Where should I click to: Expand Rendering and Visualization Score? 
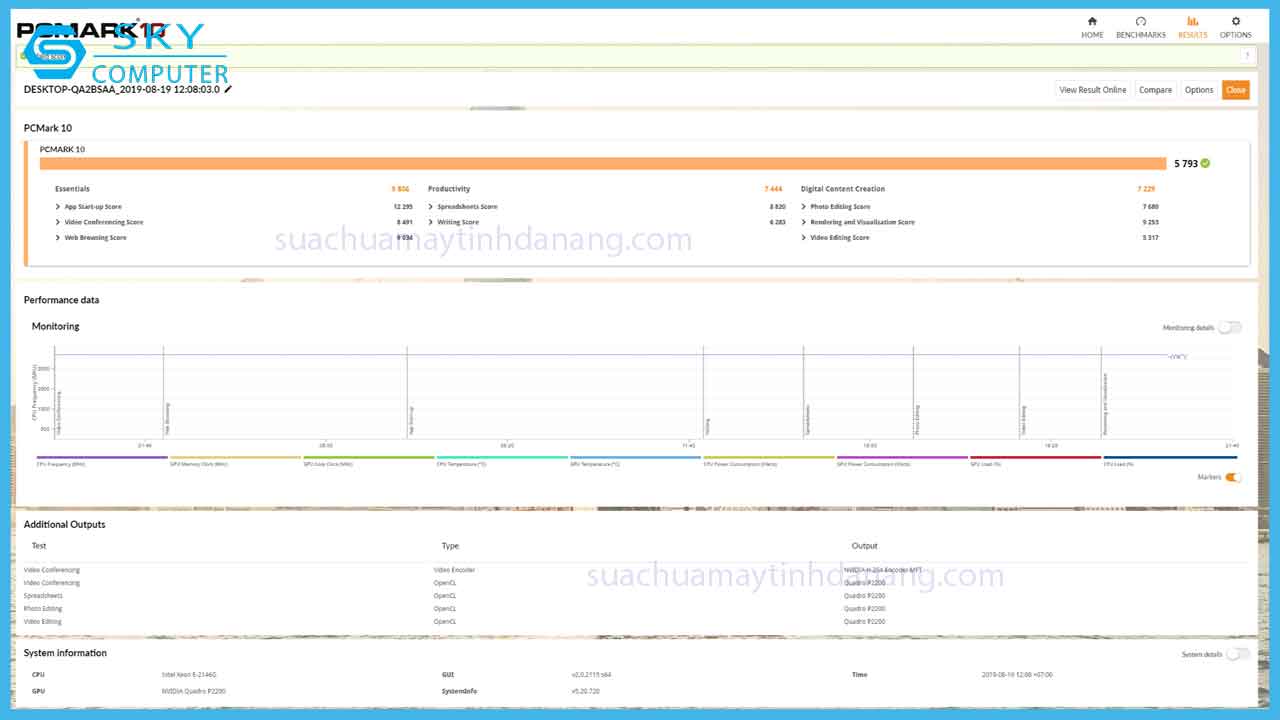tap(804, 222)
